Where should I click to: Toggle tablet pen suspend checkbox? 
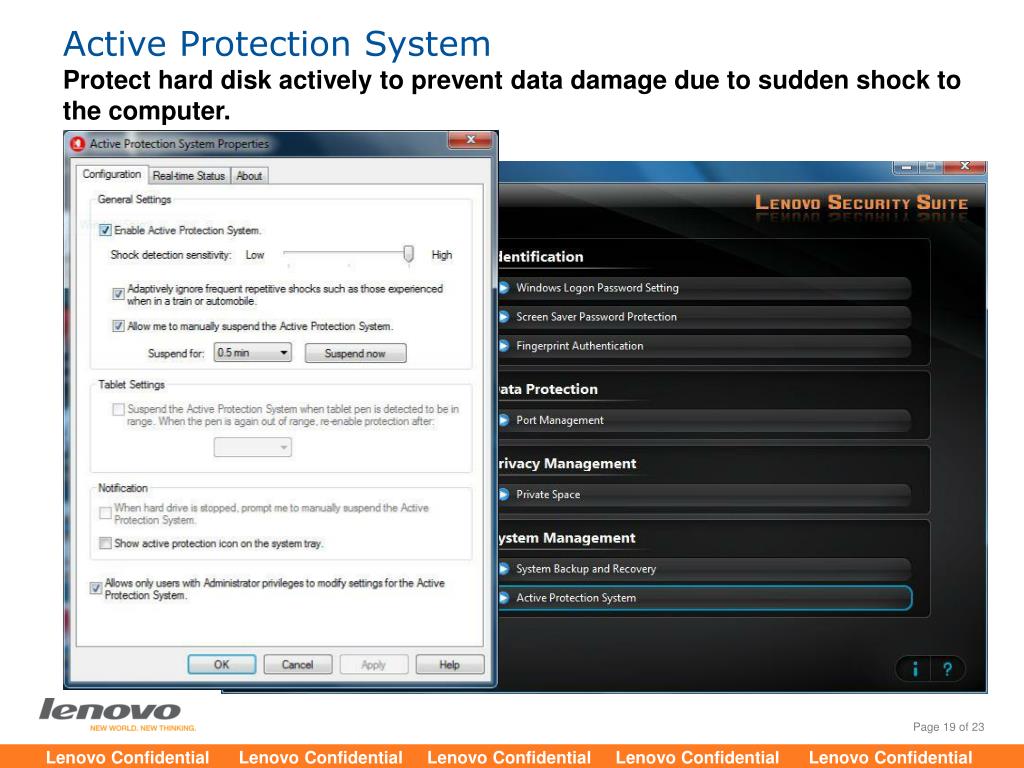[x=118, y=409]
